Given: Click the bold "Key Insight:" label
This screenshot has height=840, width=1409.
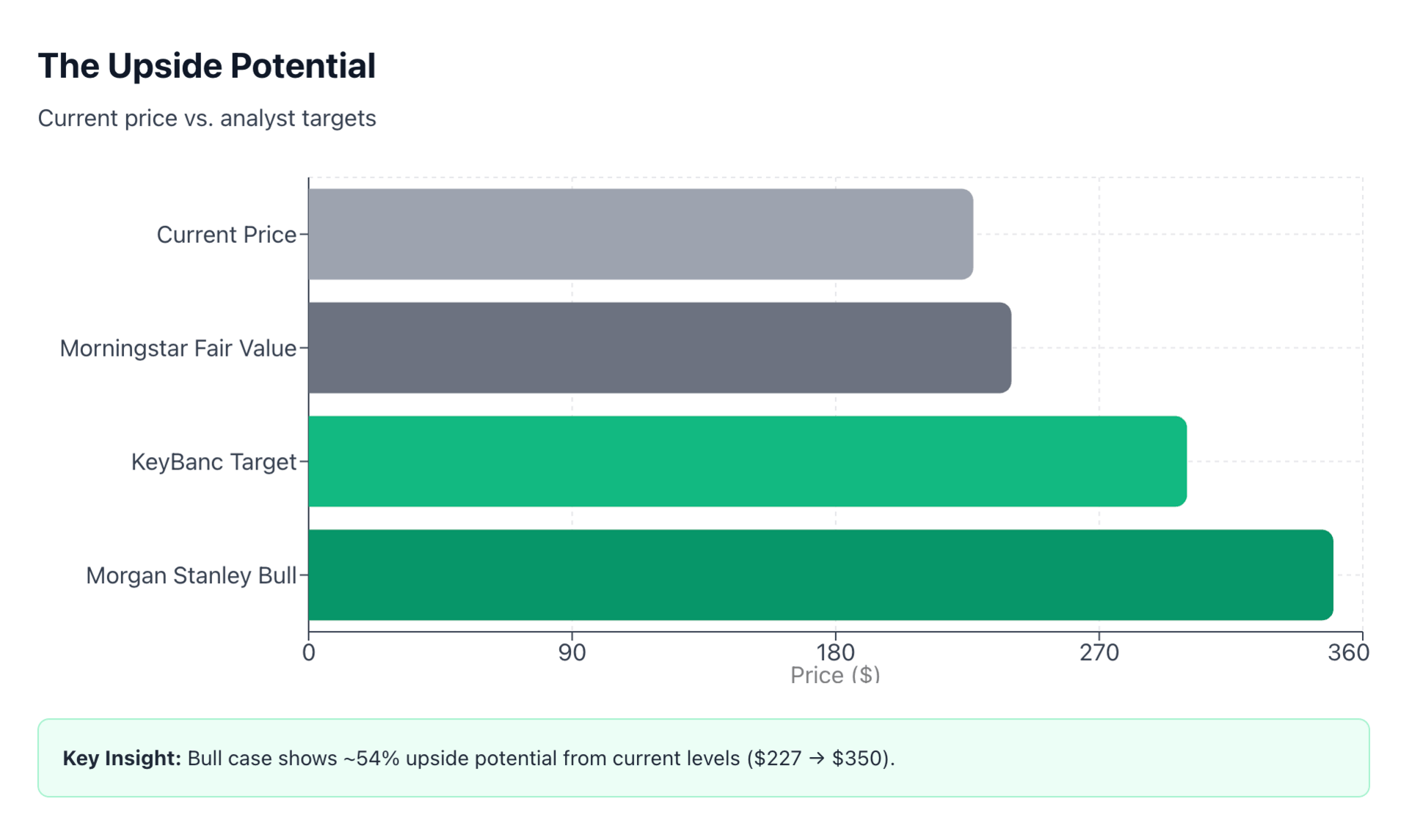Looking at the screenshot, I should tap(122, 758).
